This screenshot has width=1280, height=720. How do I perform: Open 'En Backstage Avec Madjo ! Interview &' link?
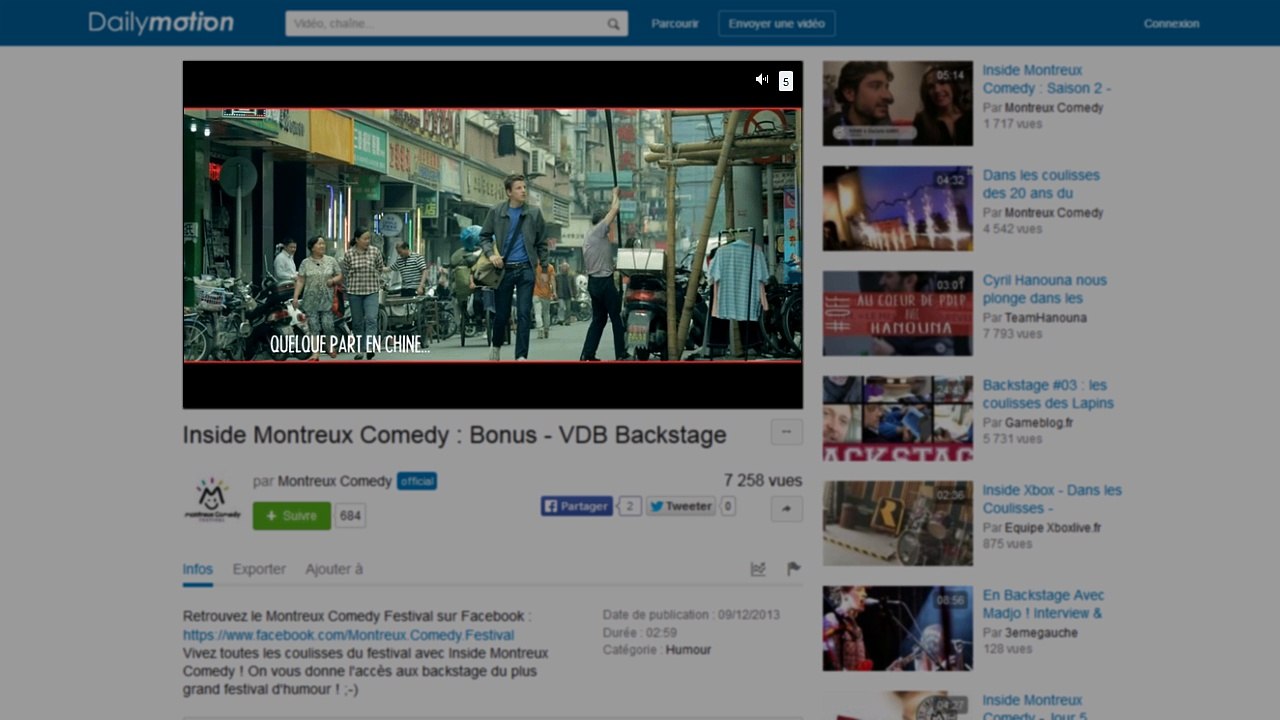tap(1044, 604)
